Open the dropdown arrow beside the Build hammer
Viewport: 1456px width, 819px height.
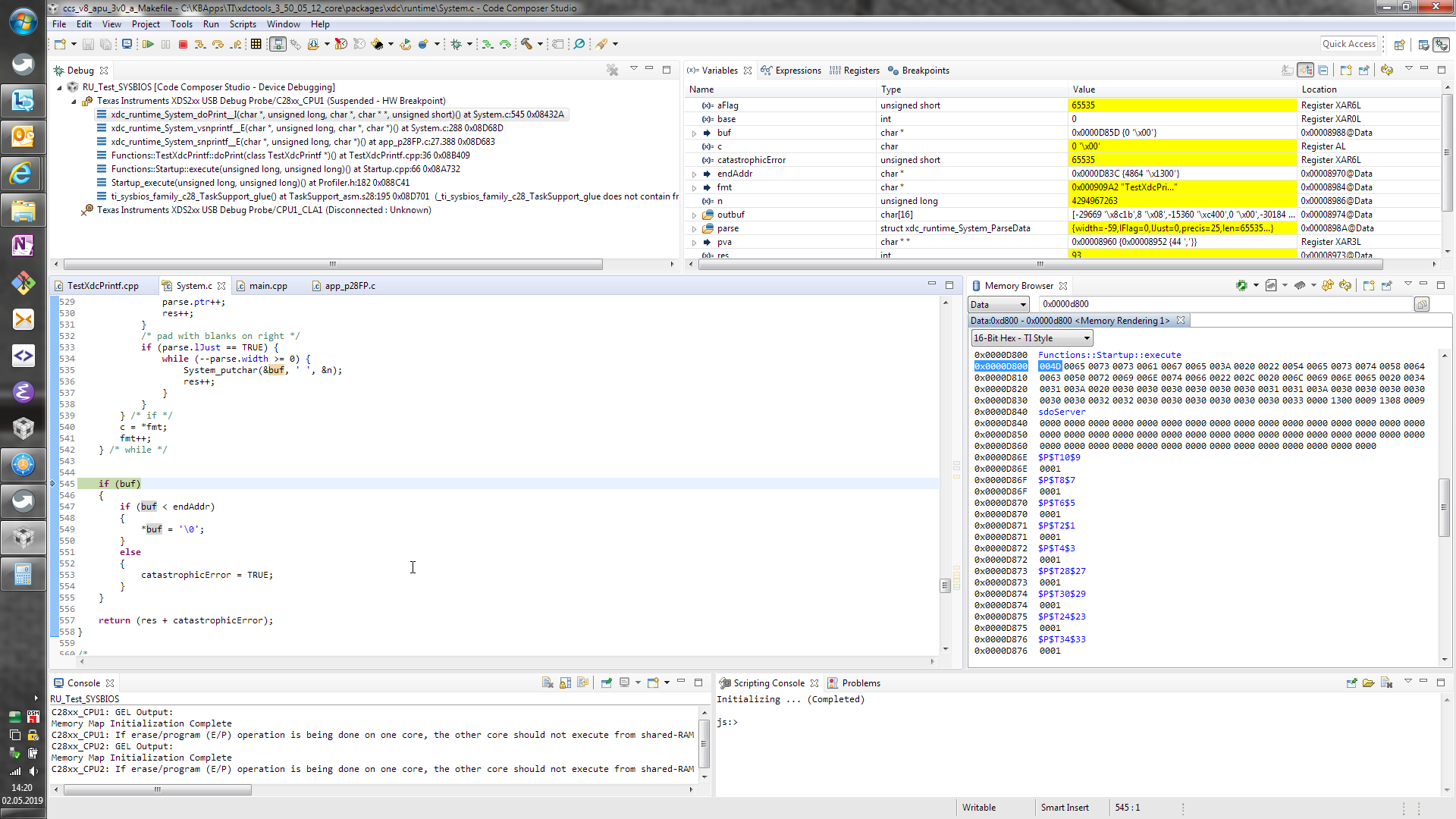(540, 45)
